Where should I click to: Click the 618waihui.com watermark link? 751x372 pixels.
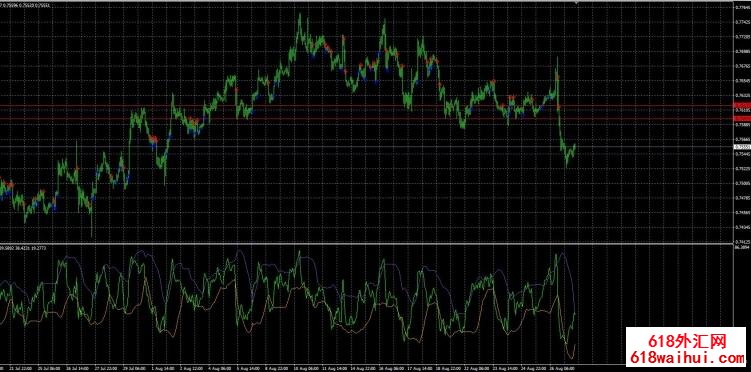[687, 358]
